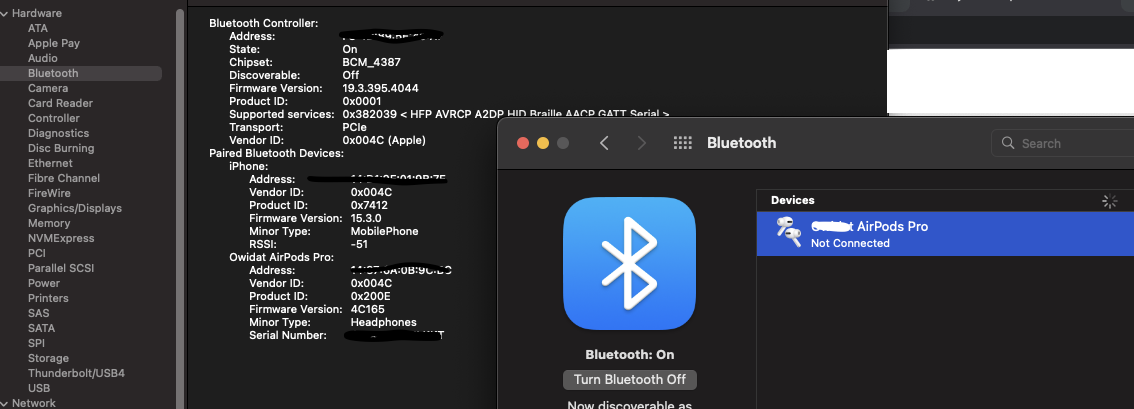Click the Devices loading spinner
1134x409 pixels.
(x=1109, y=202)
